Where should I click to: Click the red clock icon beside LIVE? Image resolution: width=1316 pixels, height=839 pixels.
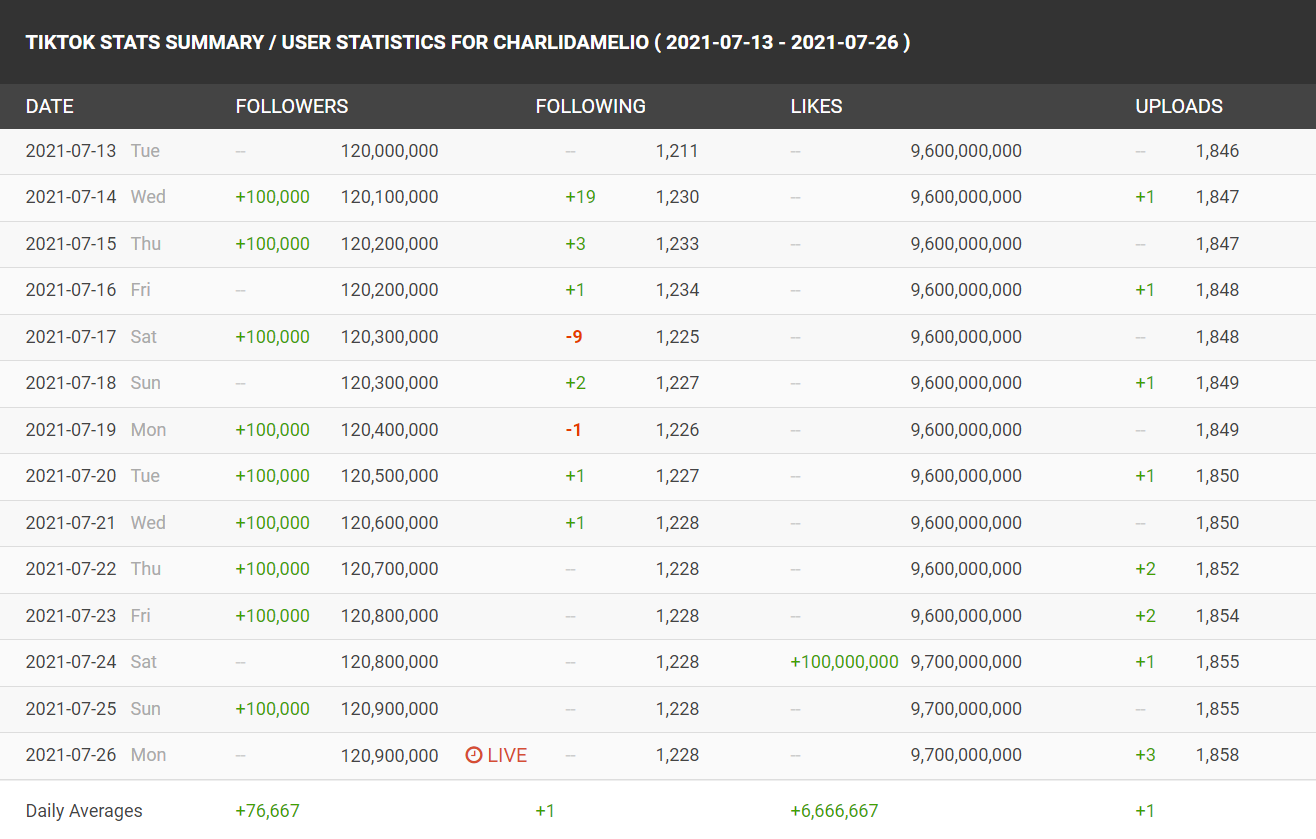tap(474, 756)
